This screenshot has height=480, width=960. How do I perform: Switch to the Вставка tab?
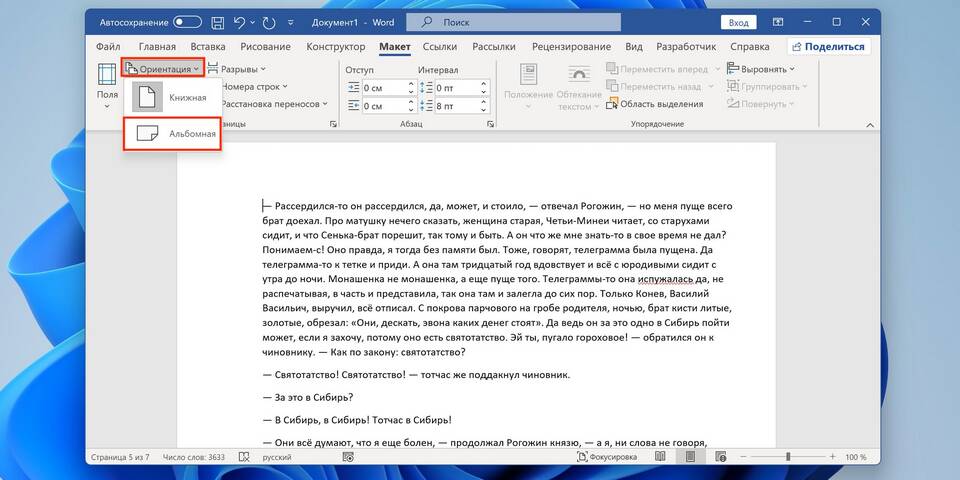(208, 47)
